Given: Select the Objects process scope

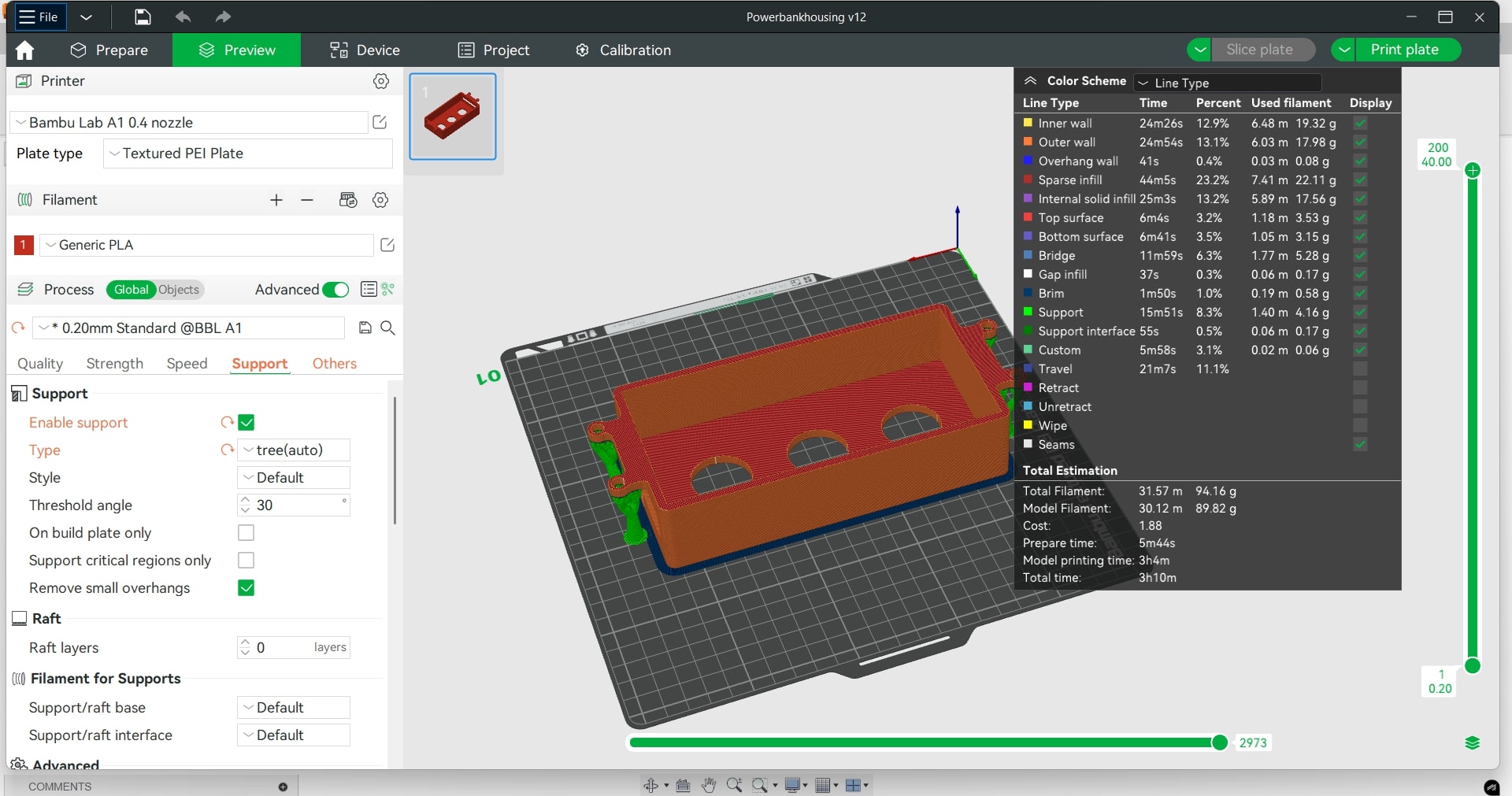Looking at the screenshot, I should click(179, 290).
